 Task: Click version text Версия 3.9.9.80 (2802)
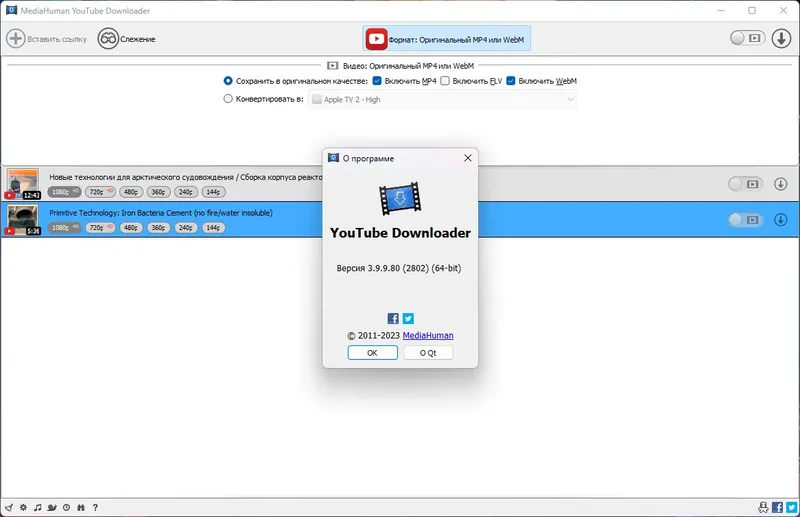tap(399, 268)
